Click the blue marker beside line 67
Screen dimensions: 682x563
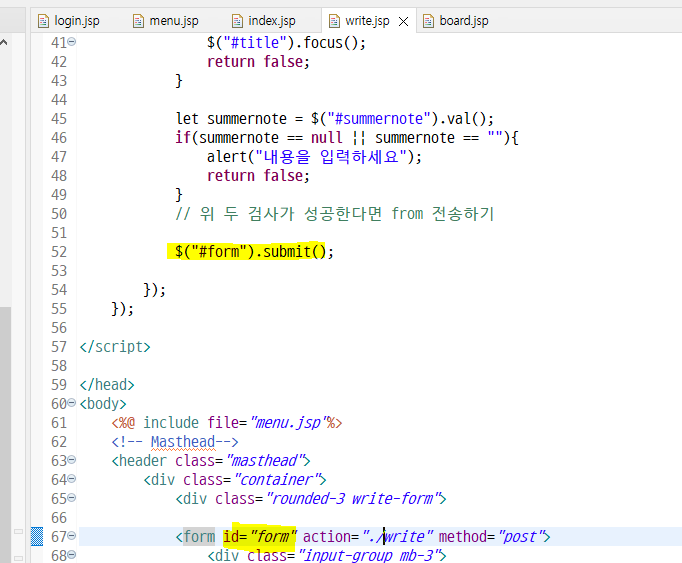(x=37, y=536)
